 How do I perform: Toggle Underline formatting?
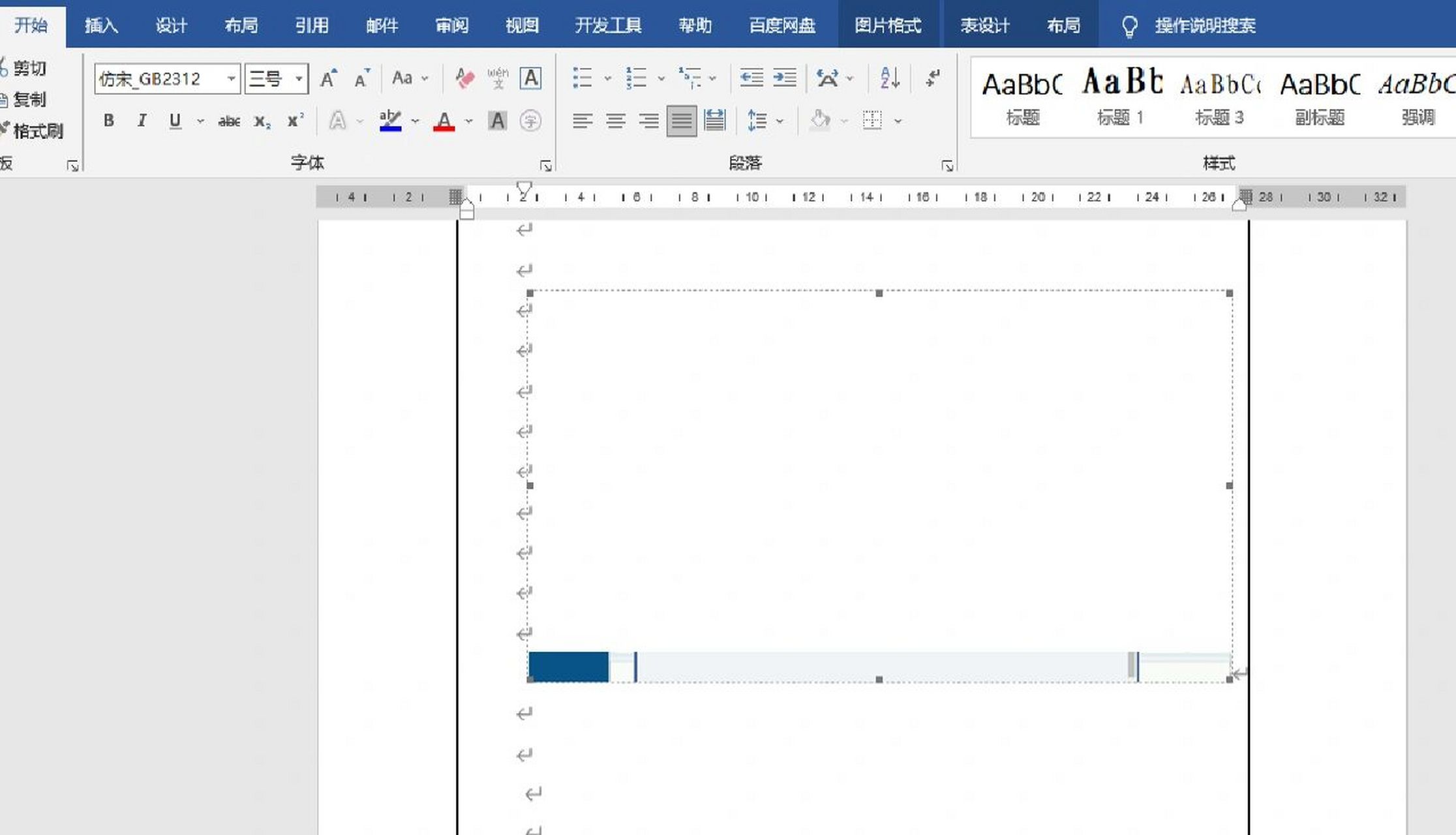(175, 121)
